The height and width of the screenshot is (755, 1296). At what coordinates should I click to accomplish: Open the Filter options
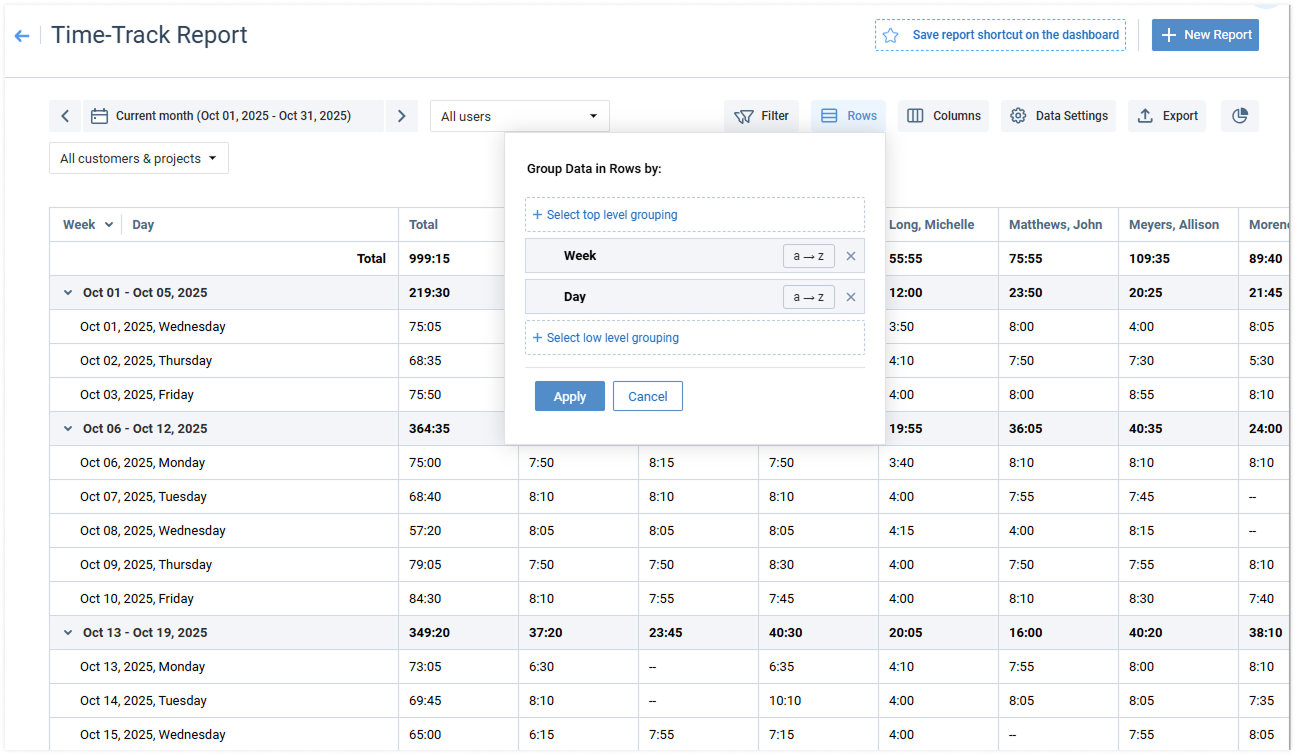(x=761, y=116)
